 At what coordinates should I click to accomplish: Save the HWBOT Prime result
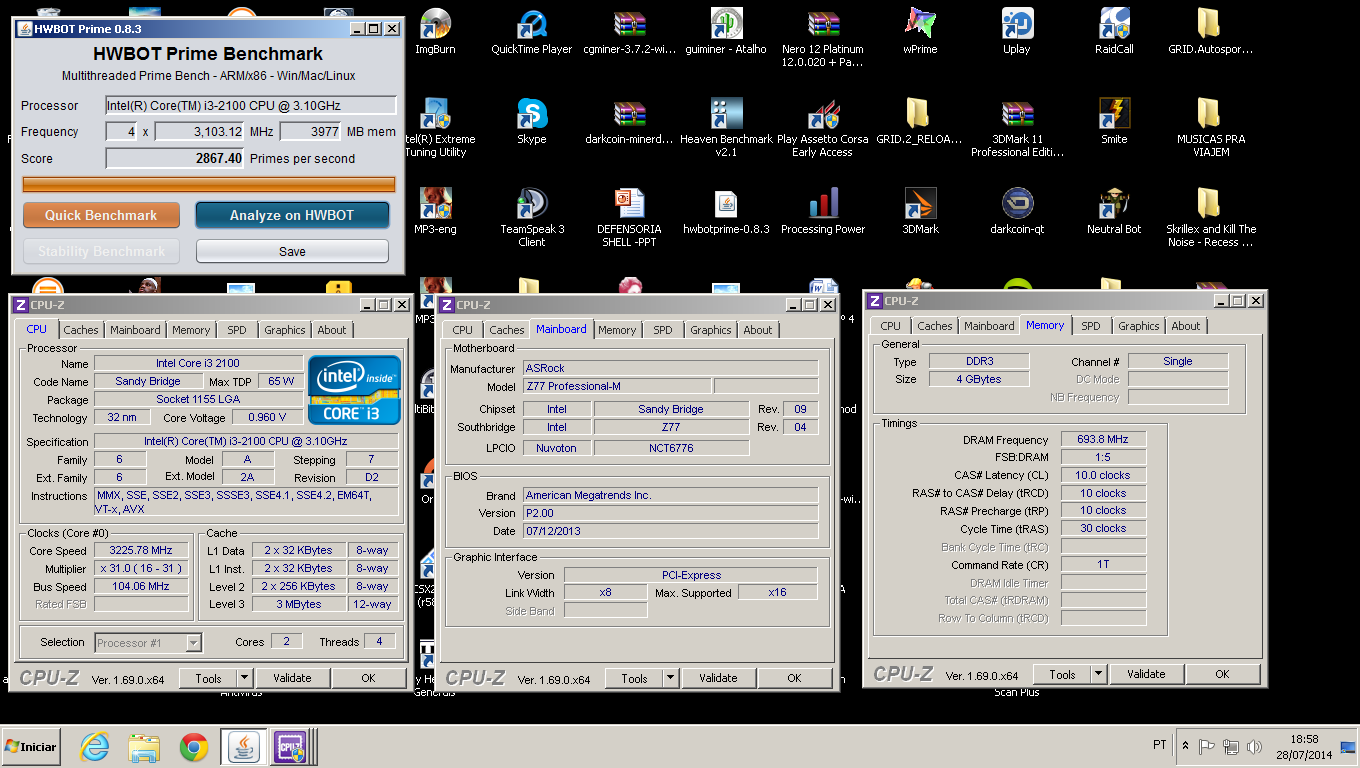(292, 251)
